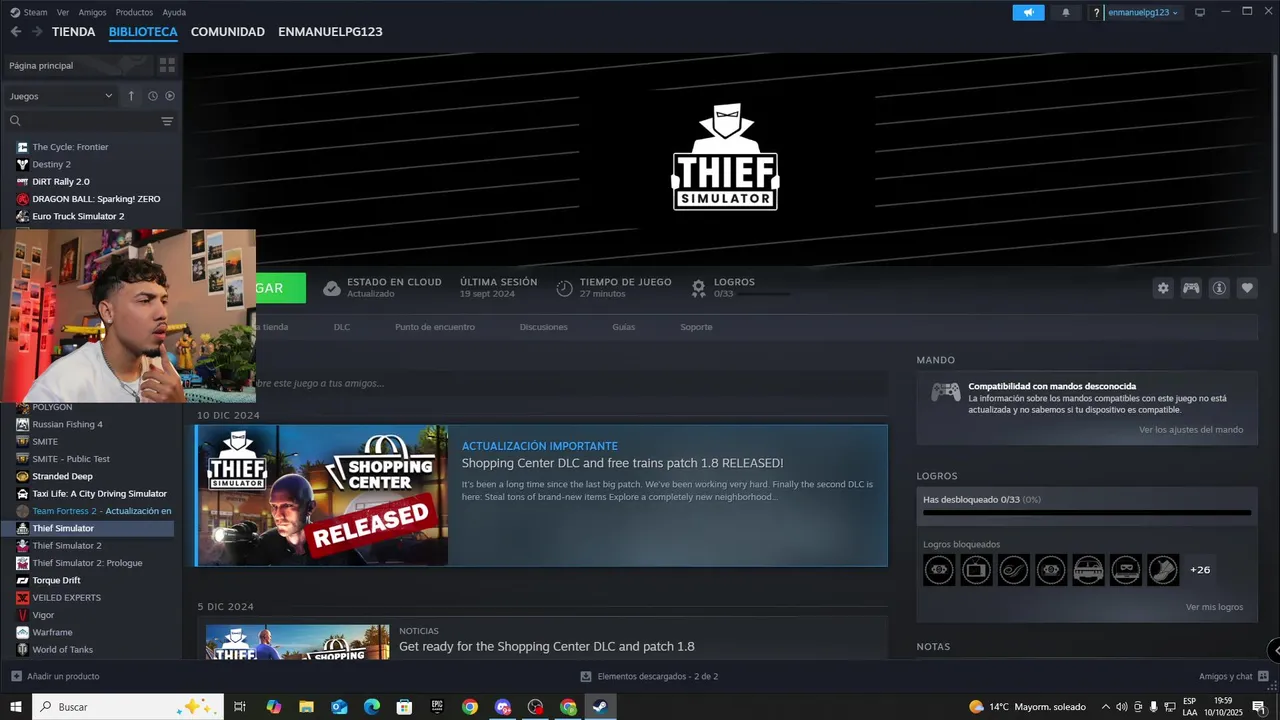The height and width of the screenshot is (720, 1280).
Task: Toggle the ready-to-play filter icon
Action: point(170,96)
